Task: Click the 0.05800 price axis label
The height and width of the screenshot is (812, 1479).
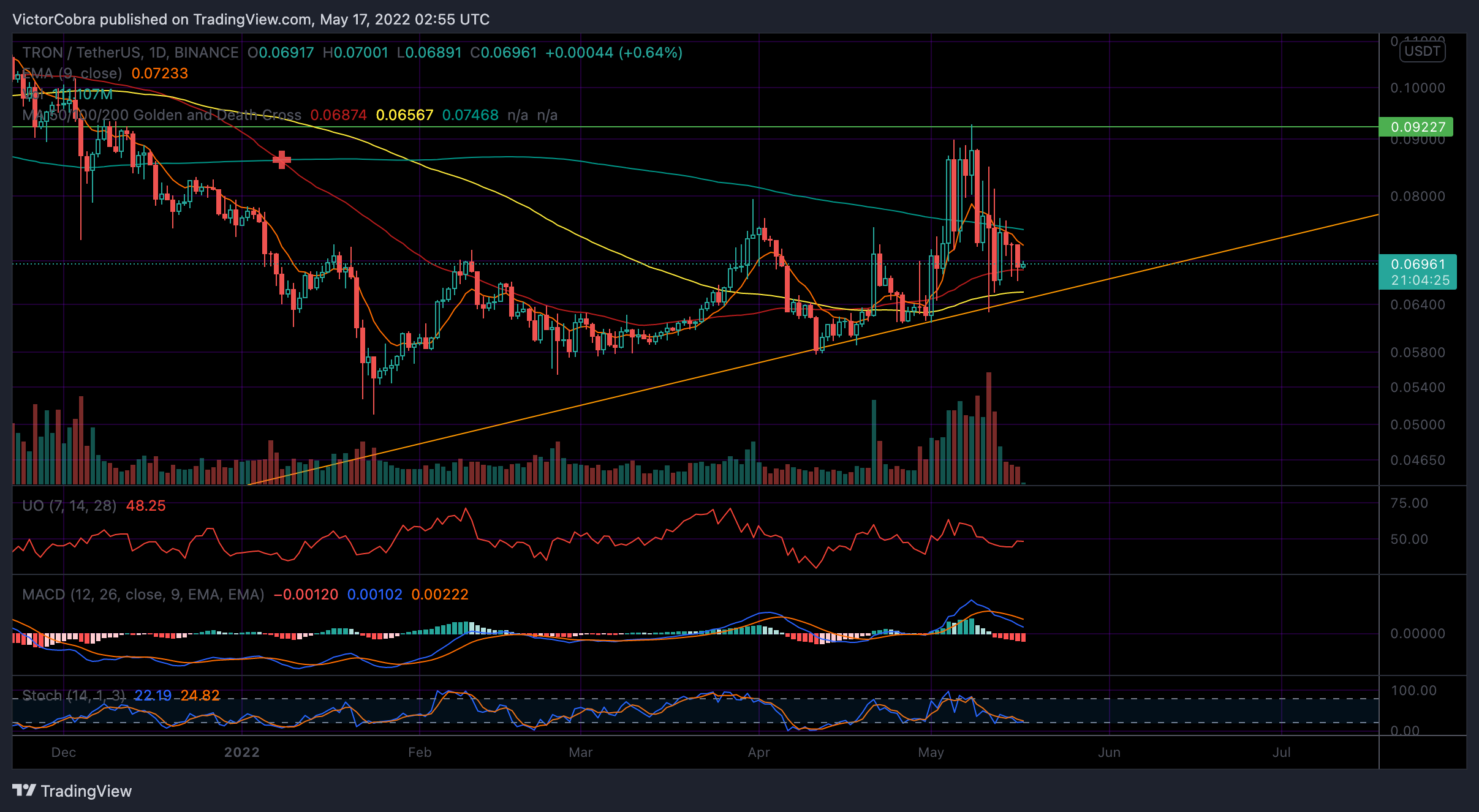Action: point(1418,353)
